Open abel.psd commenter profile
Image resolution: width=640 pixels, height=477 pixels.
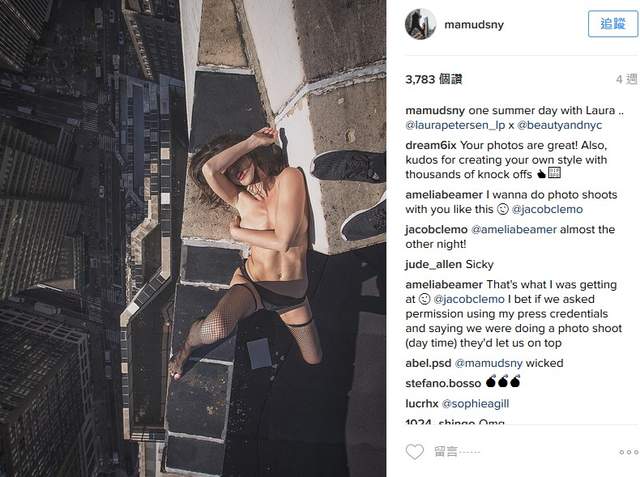coord(428,363)
